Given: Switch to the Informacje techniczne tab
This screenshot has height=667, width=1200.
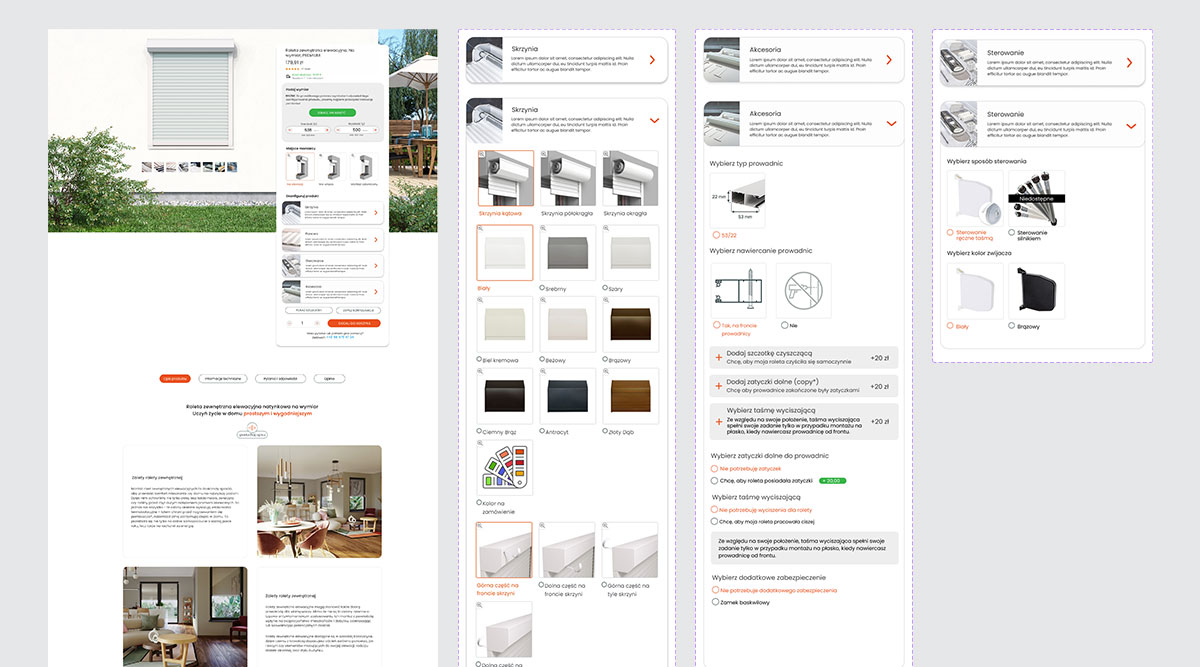Looking at the screenshot, I should (x=223, y=379).
